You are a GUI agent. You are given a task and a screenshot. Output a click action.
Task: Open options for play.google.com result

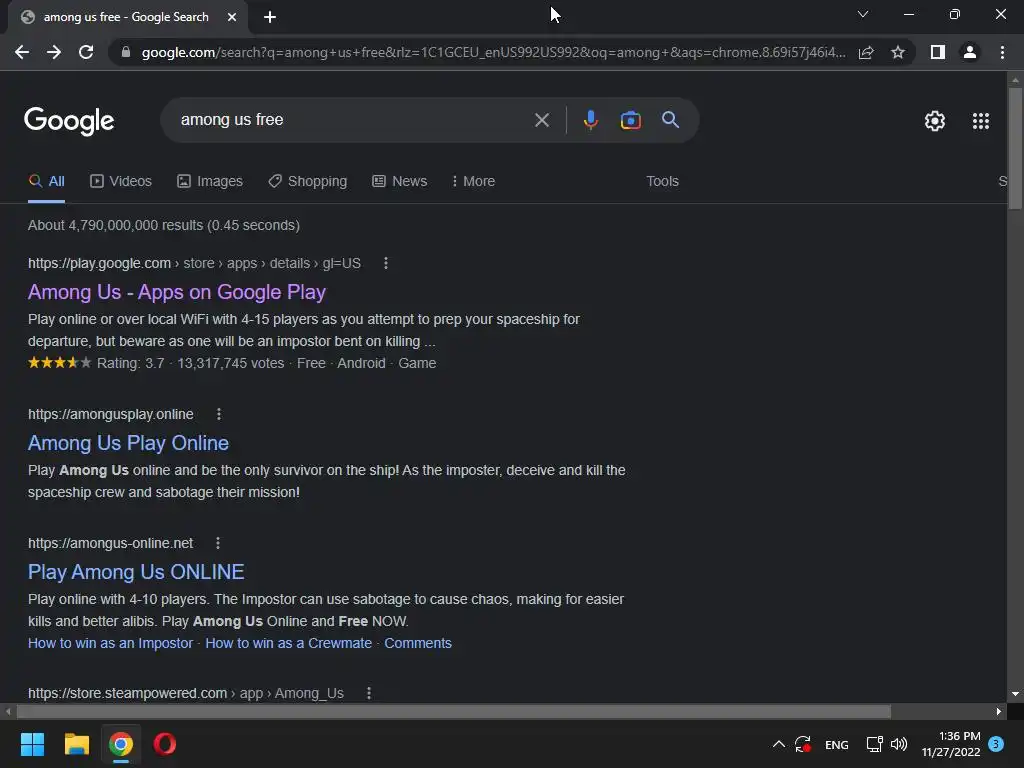pyautogui.click(x=385, y=263)
